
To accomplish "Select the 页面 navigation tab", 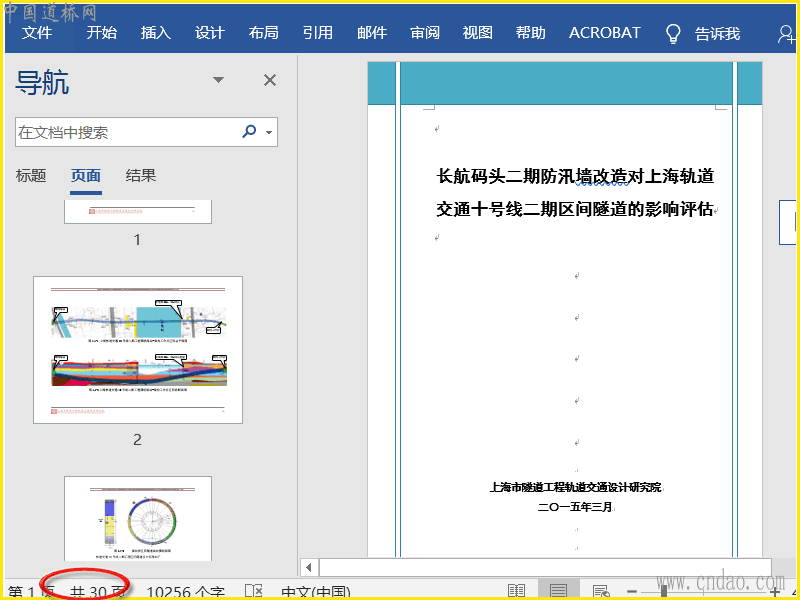I will click(86, 176).
